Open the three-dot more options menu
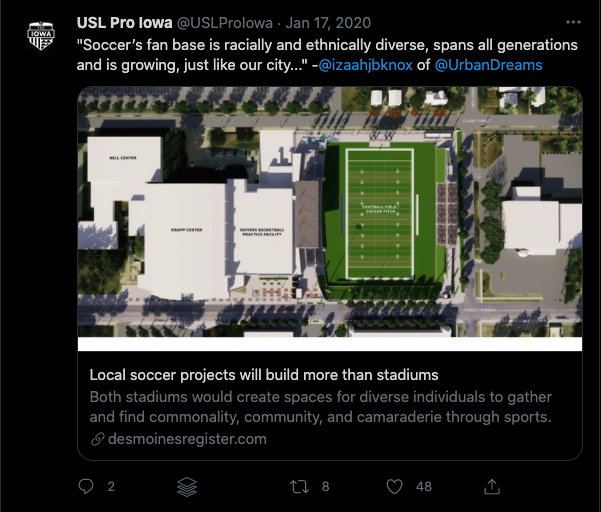The width and height of the screenshot is (601, 512). tap(573, 22)
